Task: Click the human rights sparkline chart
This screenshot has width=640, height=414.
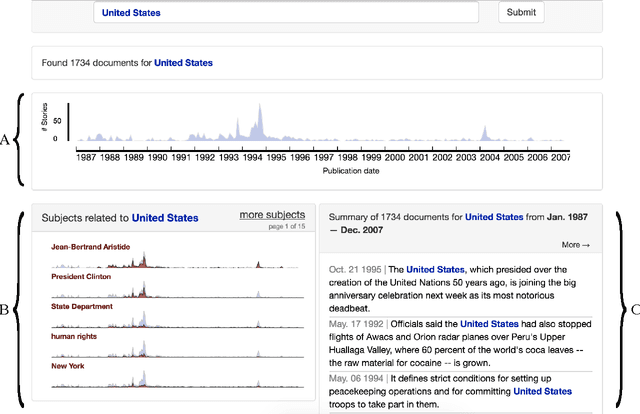Action: click(178, 349)
